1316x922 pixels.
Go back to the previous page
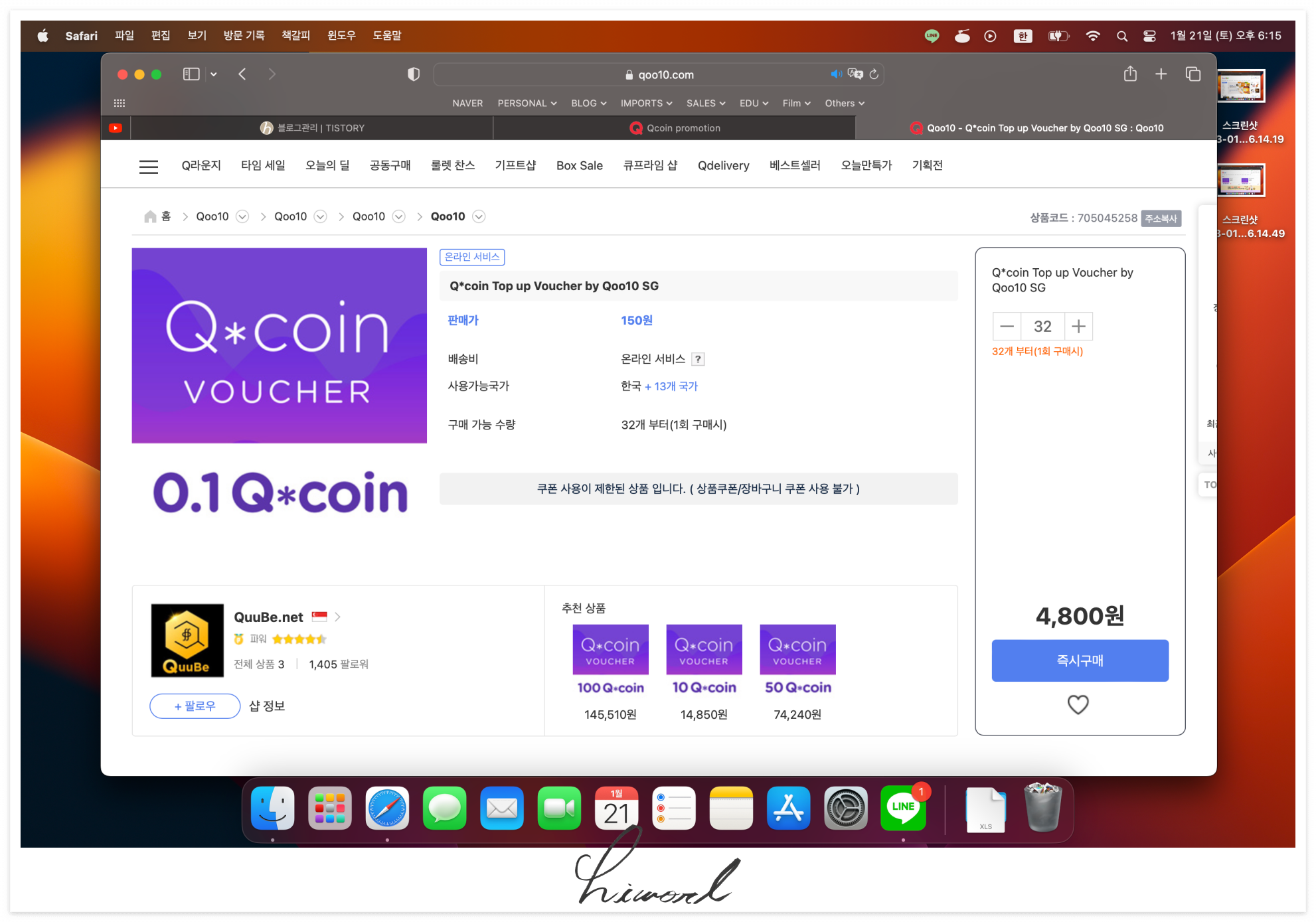tap(242, 74)
